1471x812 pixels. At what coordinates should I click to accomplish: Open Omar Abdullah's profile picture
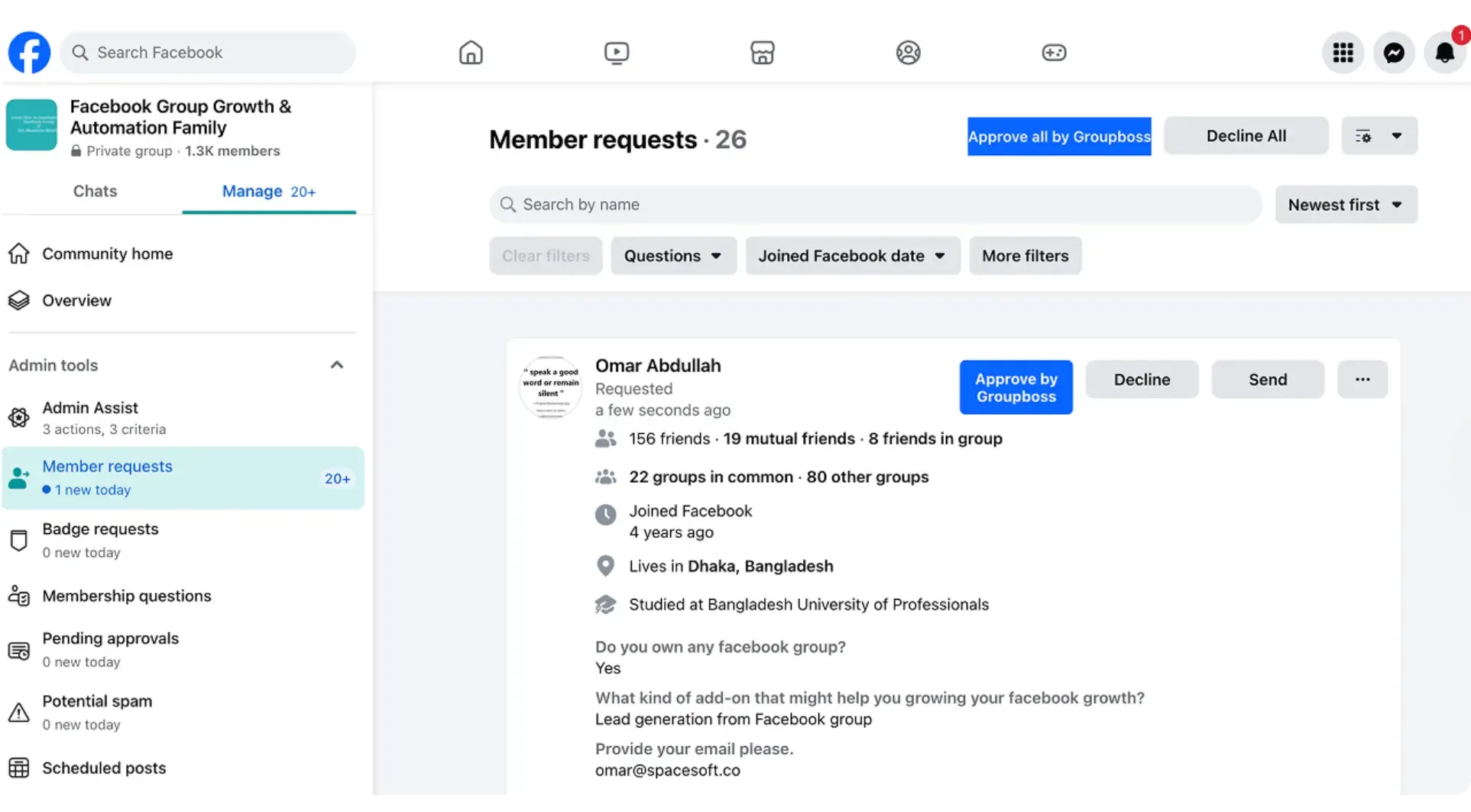(550, 387)
